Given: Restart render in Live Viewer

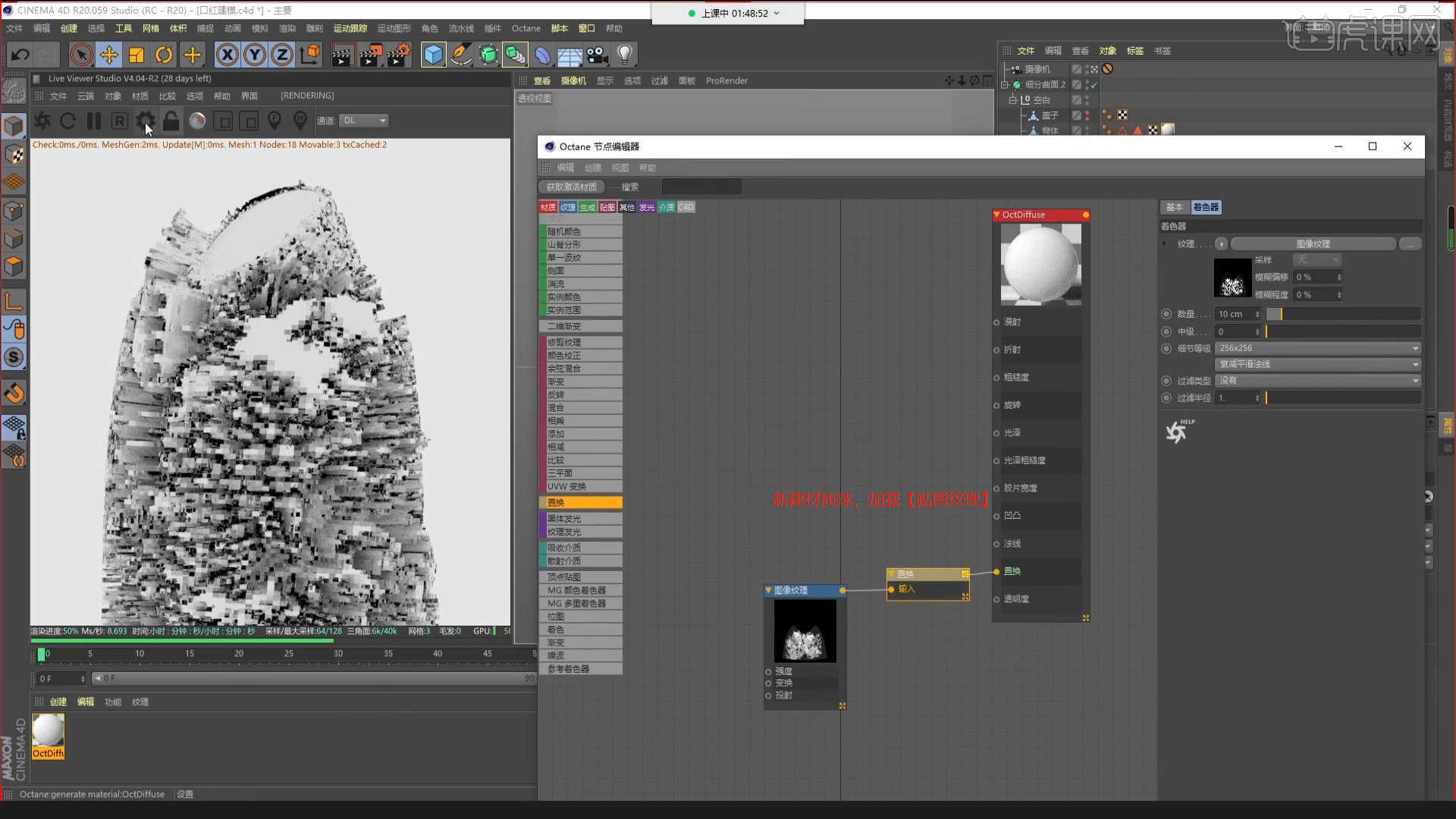Looking at the screenshot, I should click(67, 121).
